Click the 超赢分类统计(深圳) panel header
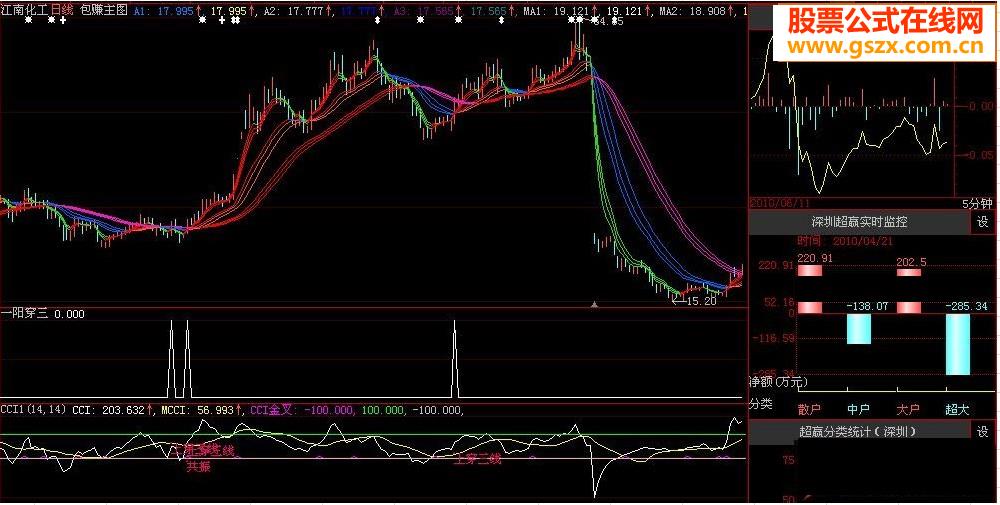The height and width of the screenshot is (505, 1000). [x=859, y=432]
